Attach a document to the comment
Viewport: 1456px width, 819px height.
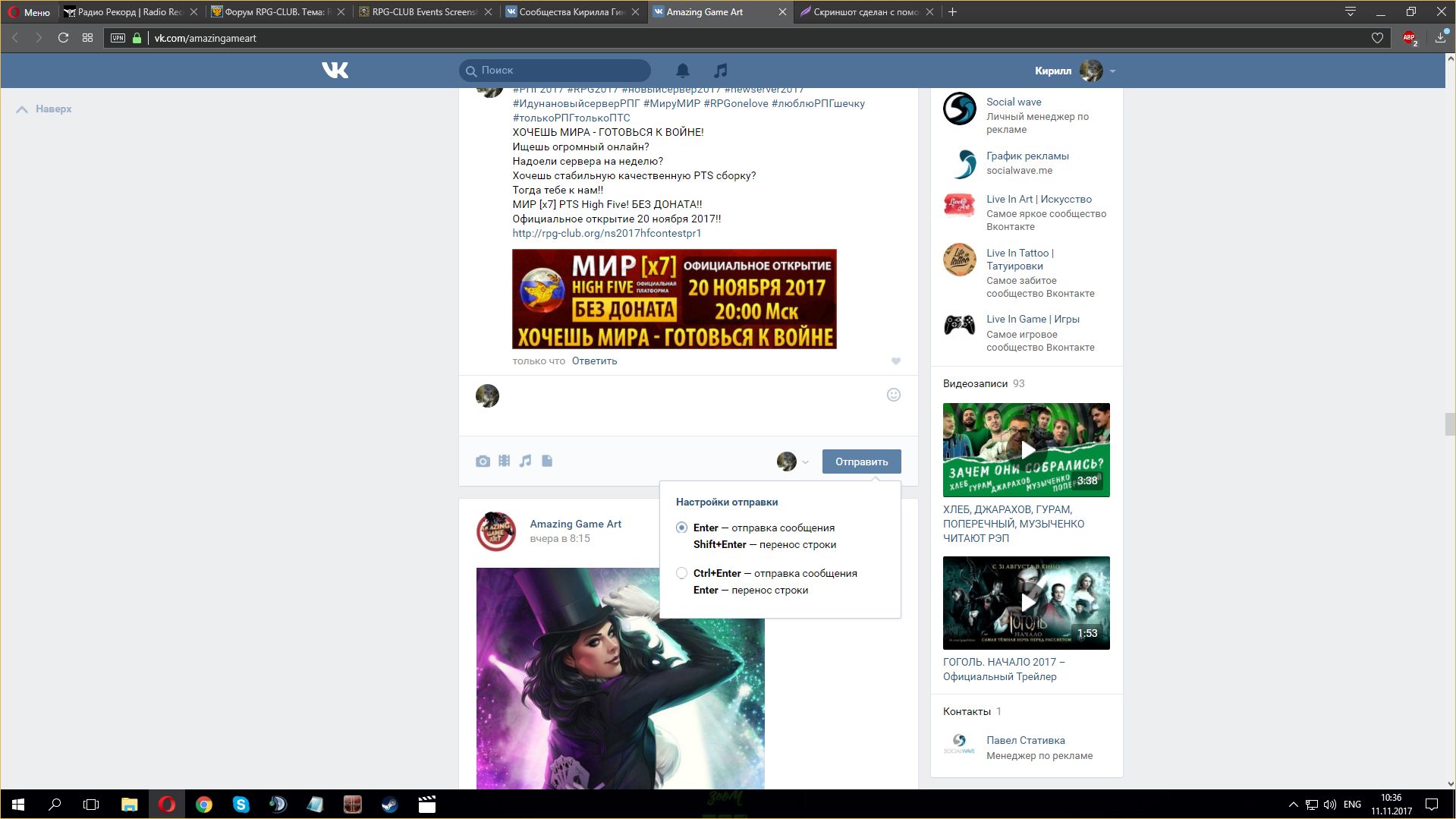[x=547, y=461]
